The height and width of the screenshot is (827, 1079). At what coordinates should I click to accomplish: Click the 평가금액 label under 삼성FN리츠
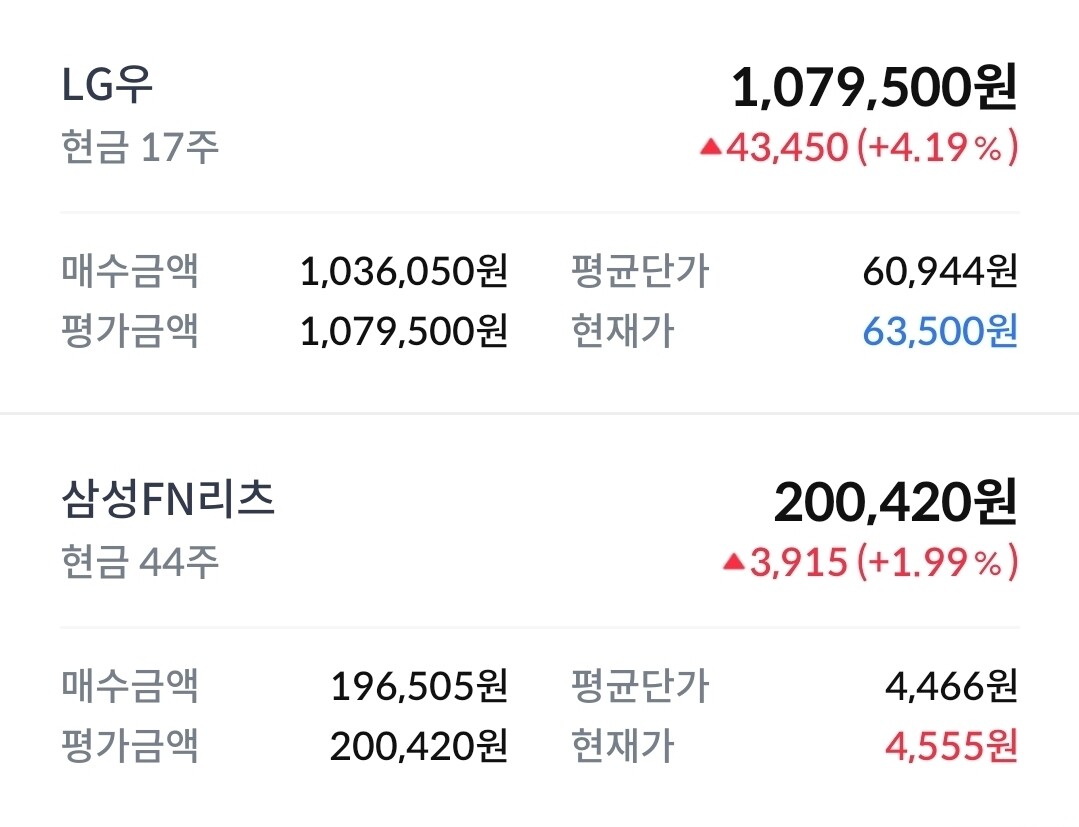click(x=130, y=745)
